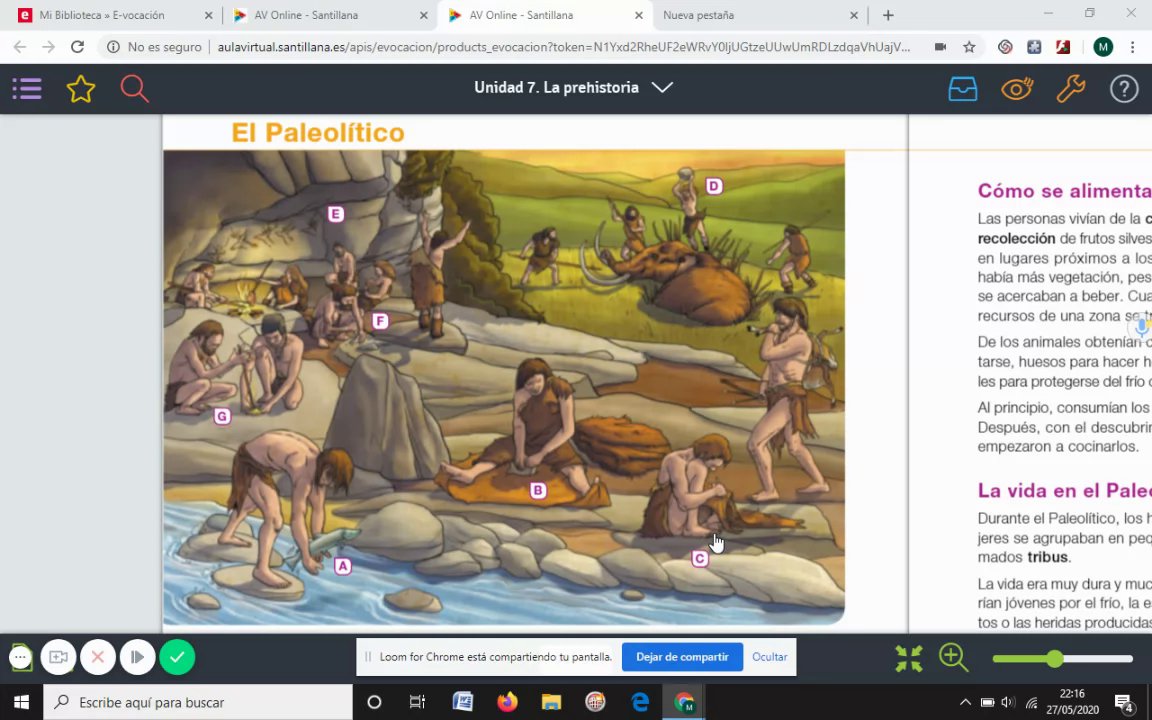Click label D above the mammoth hunters
Screen dimensions: 1152x720
tap(713, 186)
